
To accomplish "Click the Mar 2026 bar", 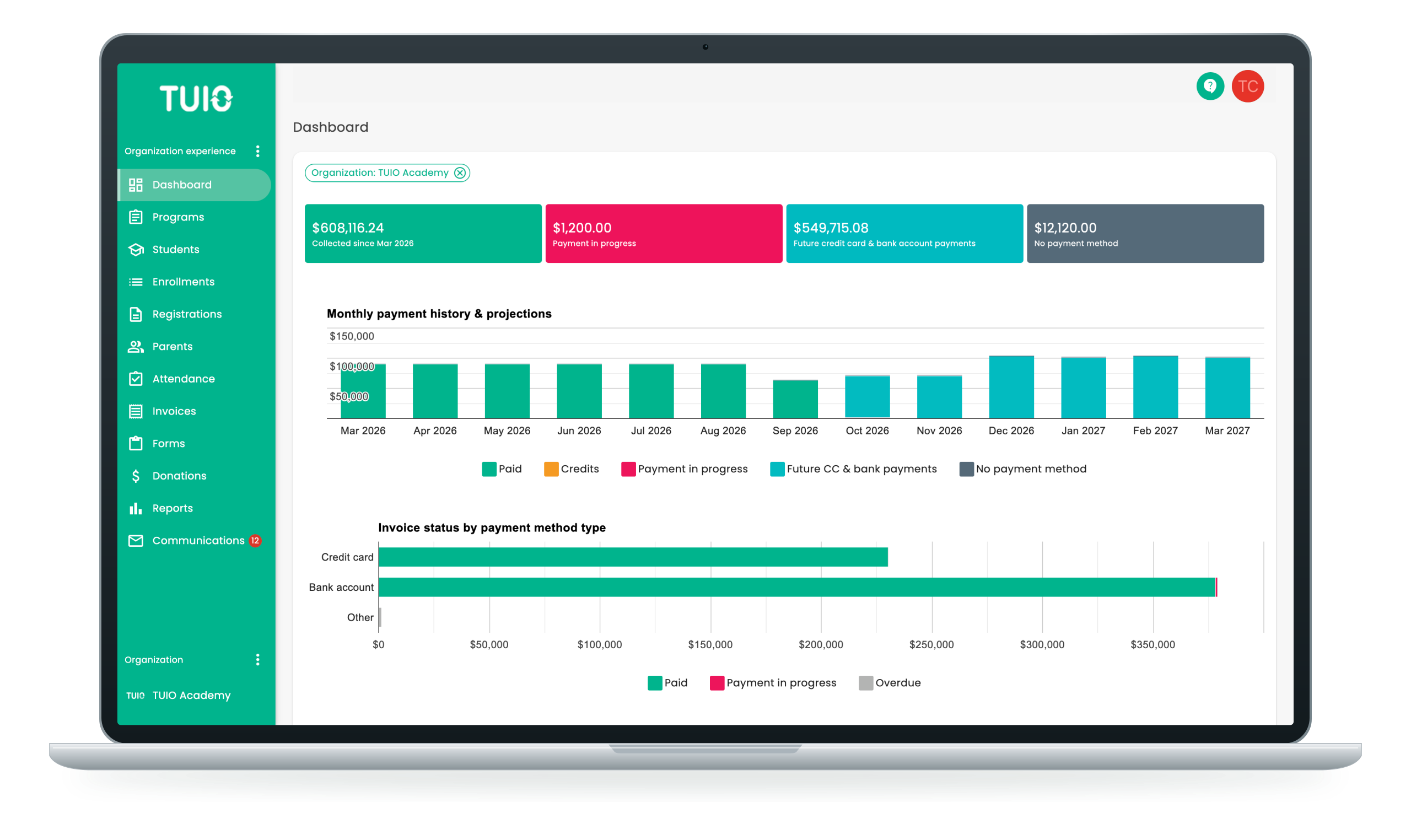I will click(363, 391).
